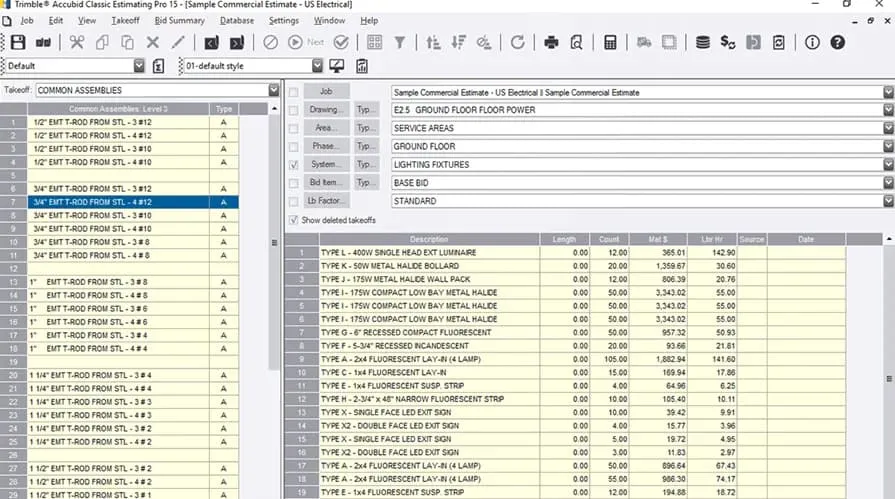Open the Edit menu
895x499 pixels.
tap(56, 21)
